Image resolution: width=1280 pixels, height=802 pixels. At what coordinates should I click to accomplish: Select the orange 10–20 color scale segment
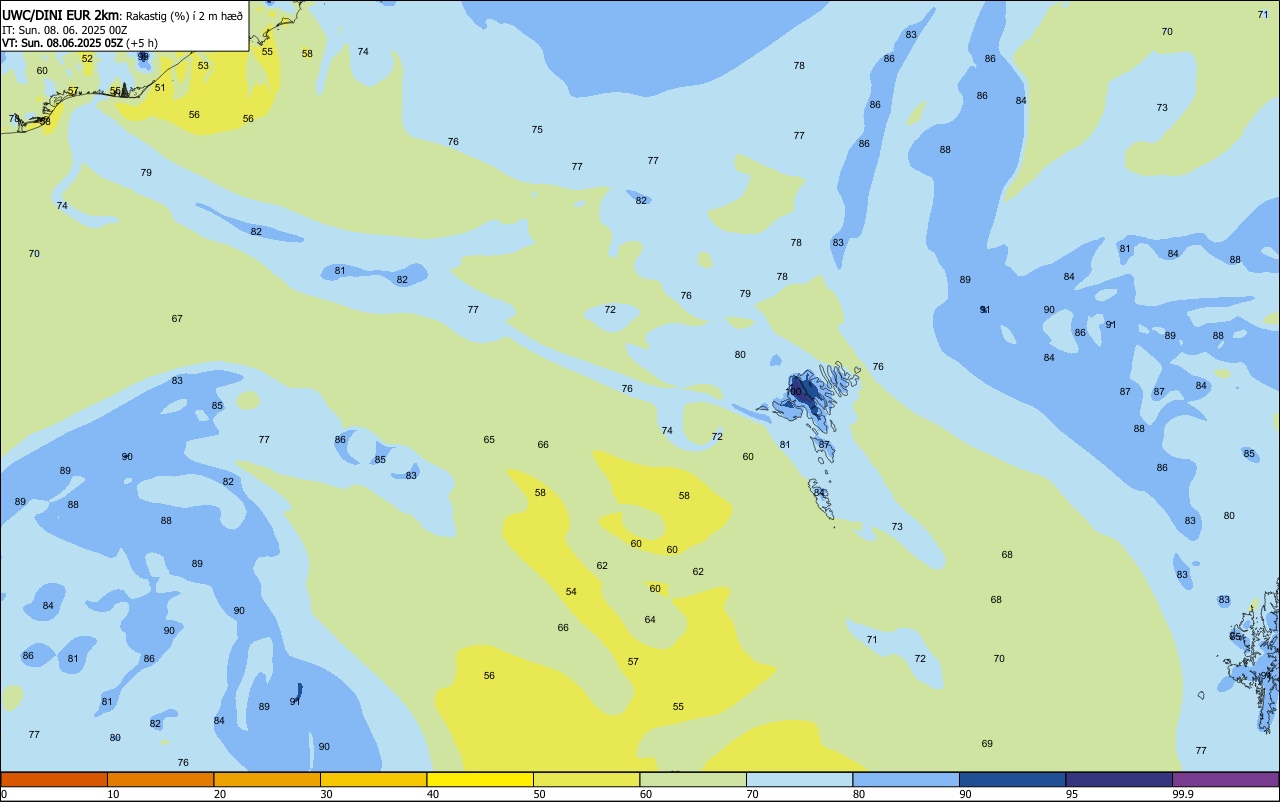coord(160,779)
